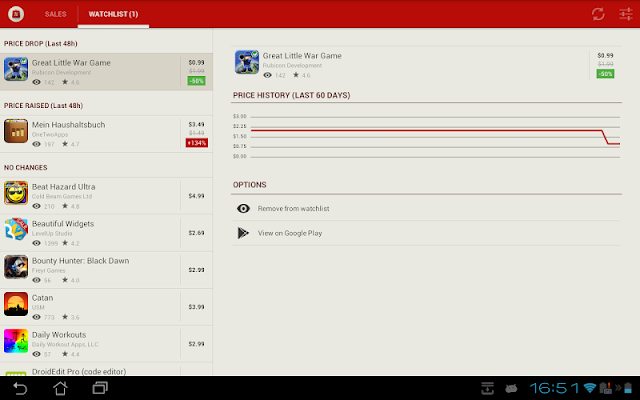640x400 pixels.
Task: Click the eye icon in the list Great Little War Game row
Action: tap(36, 82)
